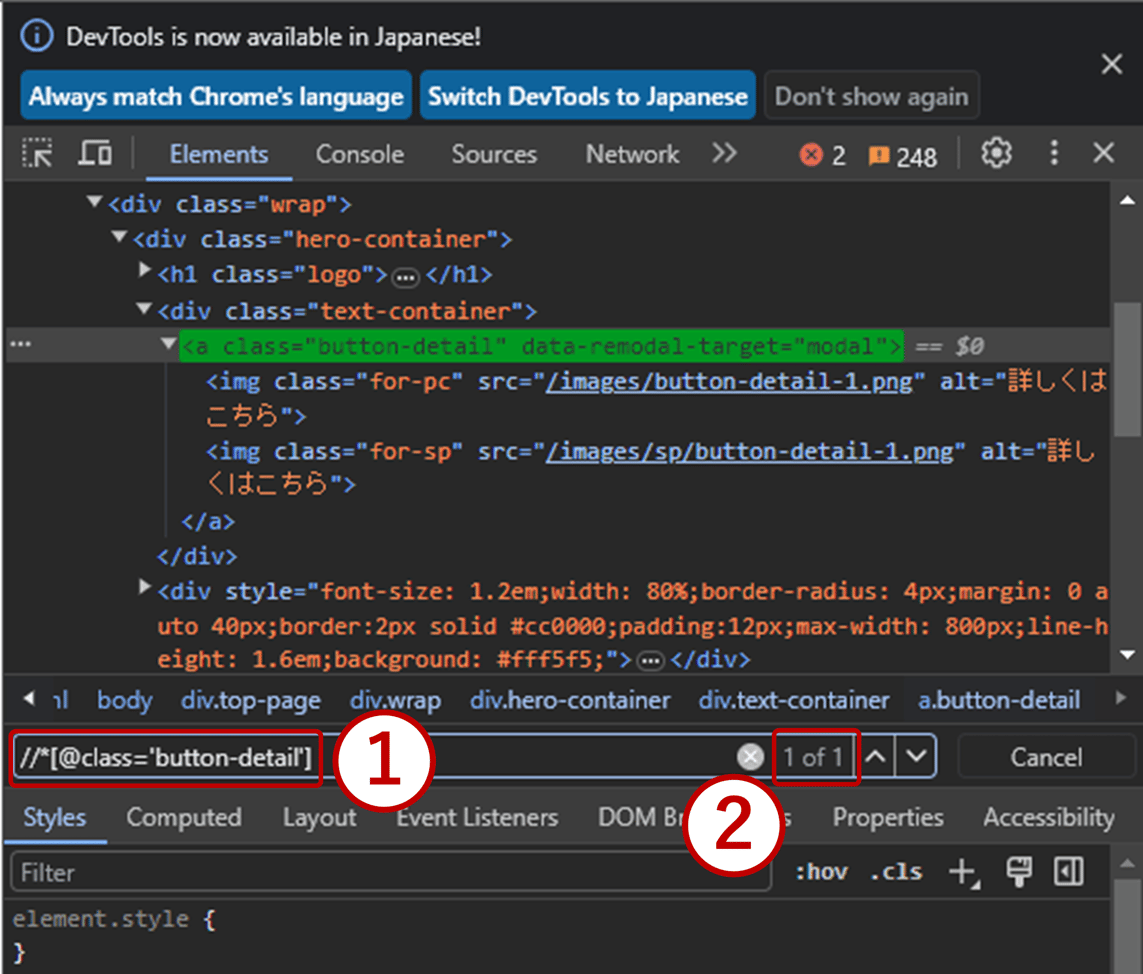Click Switch DevTools to Japanese
1143x974 pixels.
587,95
